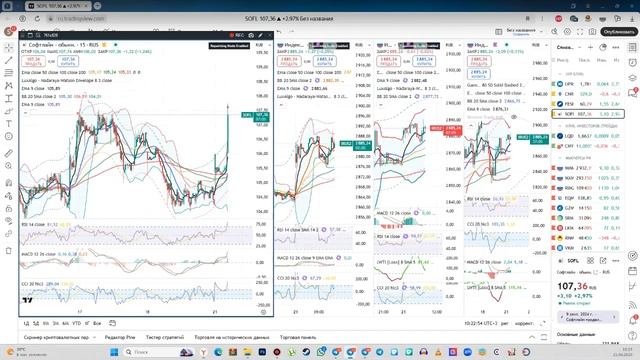The image size is (640, 360).
Task: Toggle magnet mode in the left toolbar
Action: pos(9,183)
